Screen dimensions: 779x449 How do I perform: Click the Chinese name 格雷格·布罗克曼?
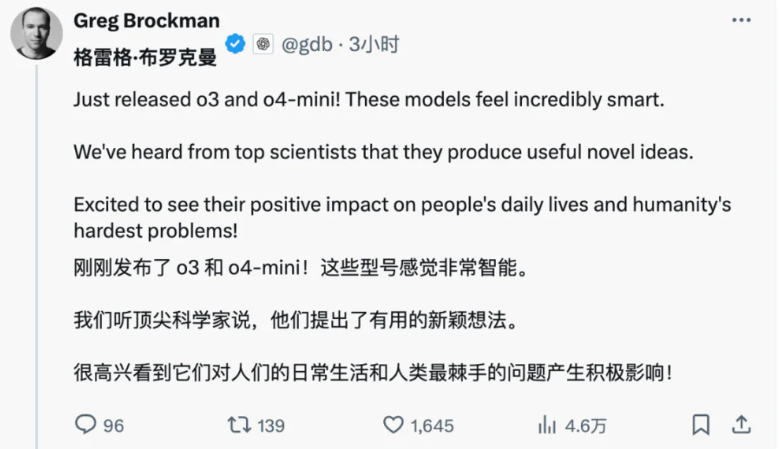[x=145, y=58]
